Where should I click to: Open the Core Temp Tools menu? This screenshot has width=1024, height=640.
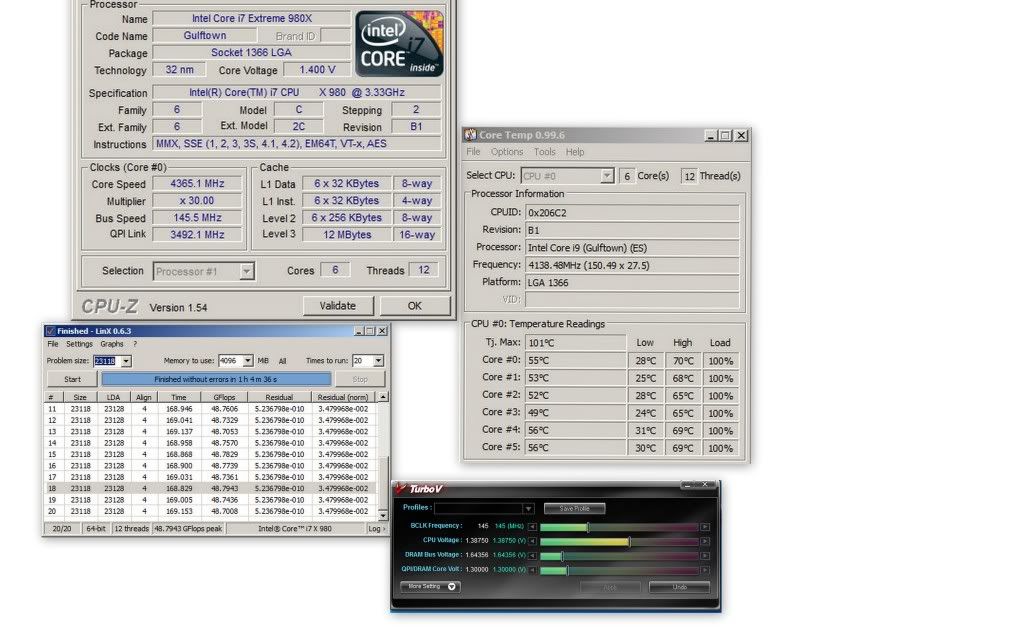pyautogui.click(x=545, y=152)
